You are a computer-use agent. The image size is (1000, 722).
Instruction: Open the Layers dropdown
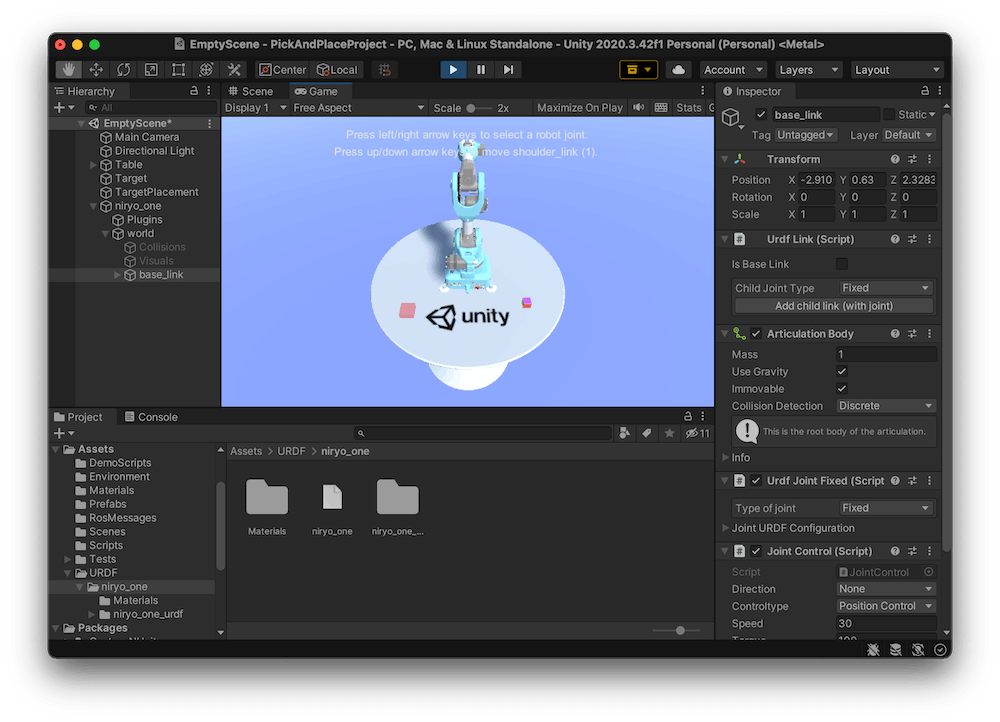tap(809, 70)
